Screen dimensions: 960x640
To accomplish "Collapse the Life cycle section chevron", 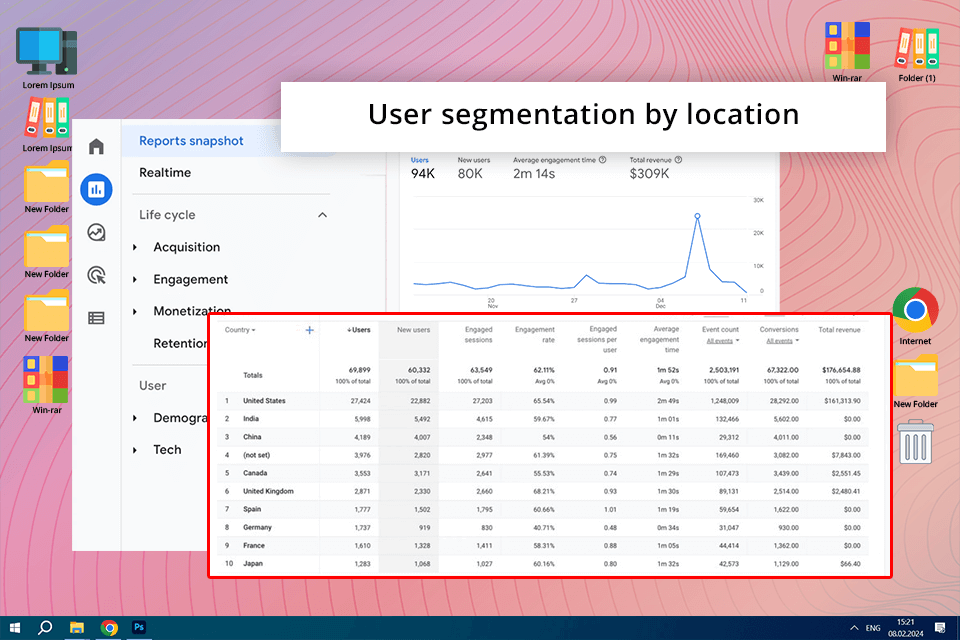I will pyautogui.click(x=322, y=215).
